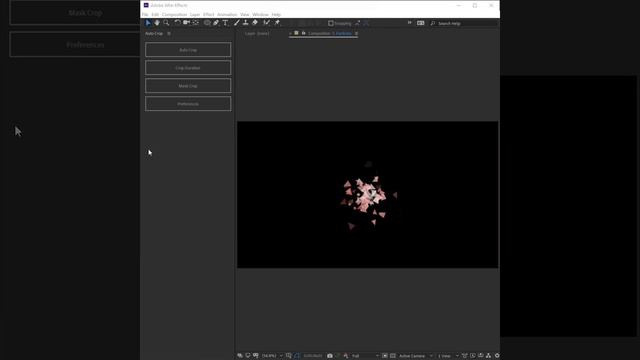Click the Preferences button in After Effects panel
Image resolution: width=640 pixels, height=360 pixels.
pos(188,104)
